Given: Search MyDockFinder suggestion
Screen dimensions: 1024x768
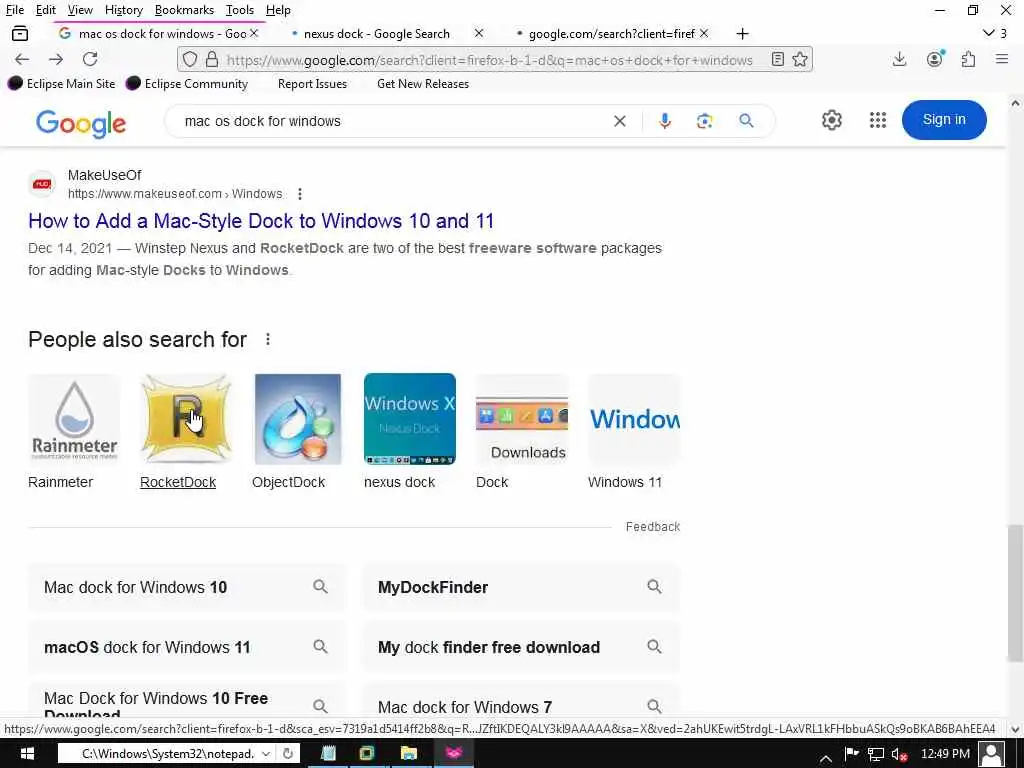Looking at the screenshot, I should coord(521,587).
